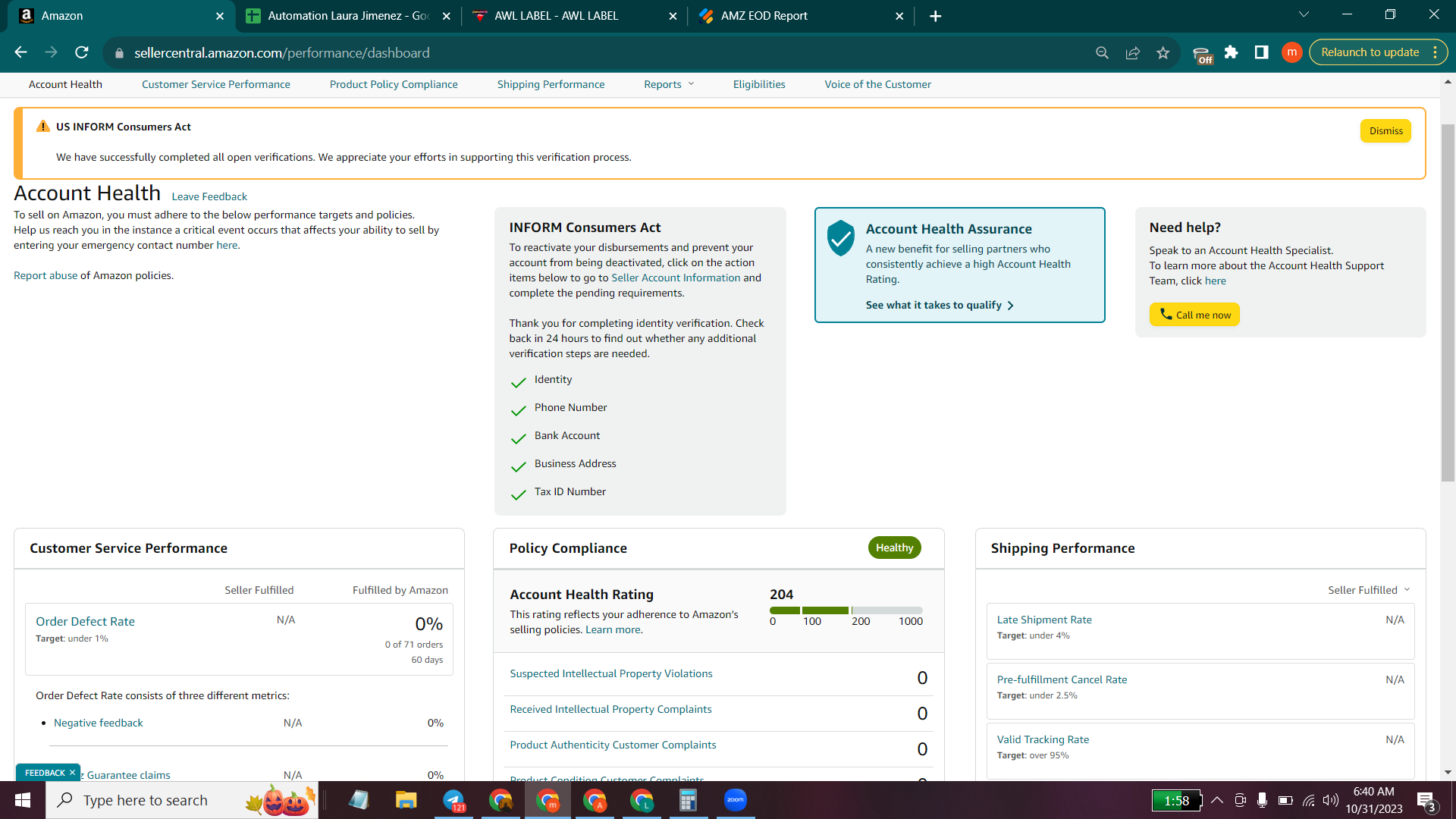Screen dimensions: 1456x819
Task: Click the microphone icon in system tray
Action: pyautogui.click(x=1262, y=800)
